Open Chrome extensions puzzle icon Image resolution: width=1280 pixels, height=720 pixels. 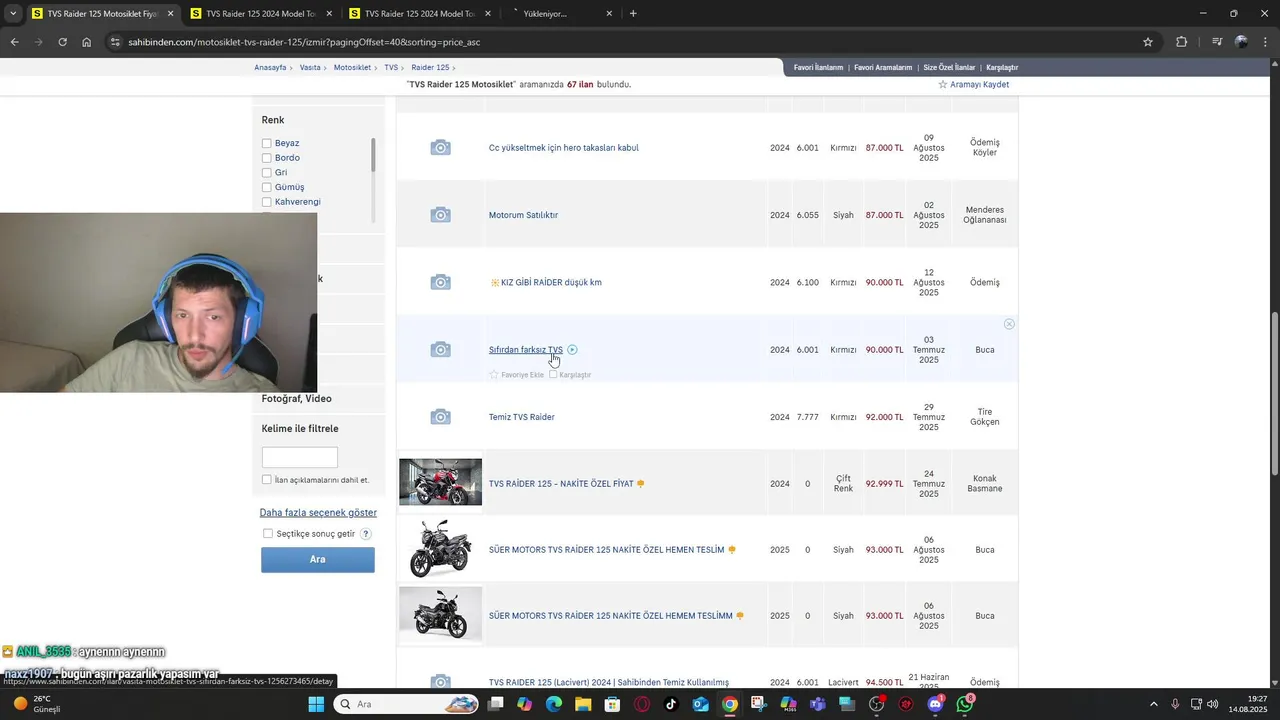coord(1182,42)
